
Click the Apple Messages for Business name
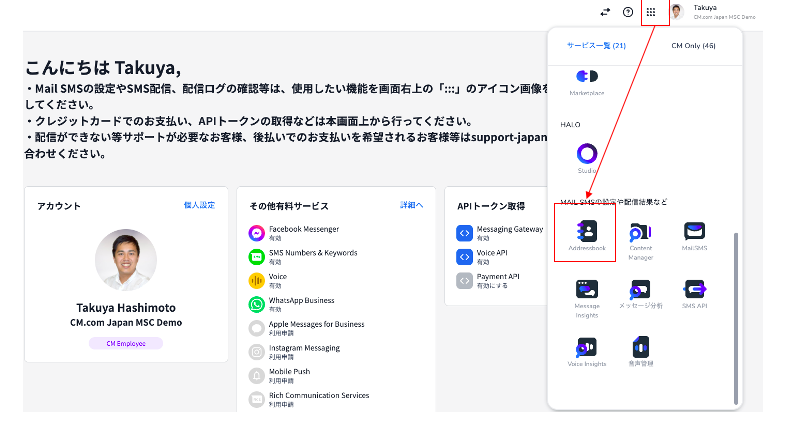(x=316, y=324)
